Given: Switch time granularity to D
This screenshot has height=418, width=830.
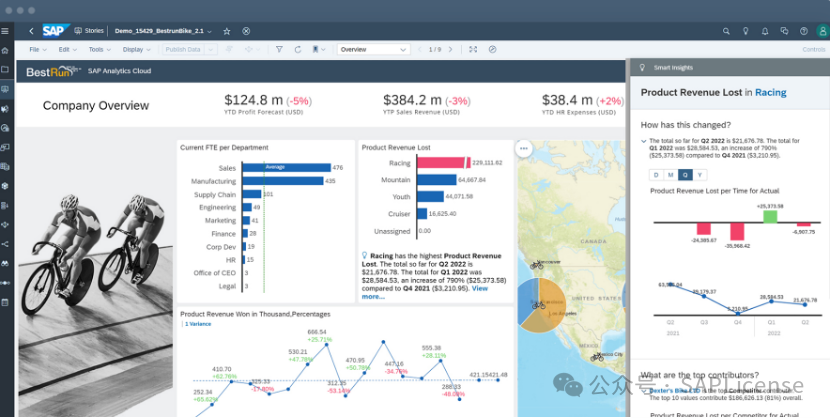Looking at the screenshot, I should [x=656, y=175].
